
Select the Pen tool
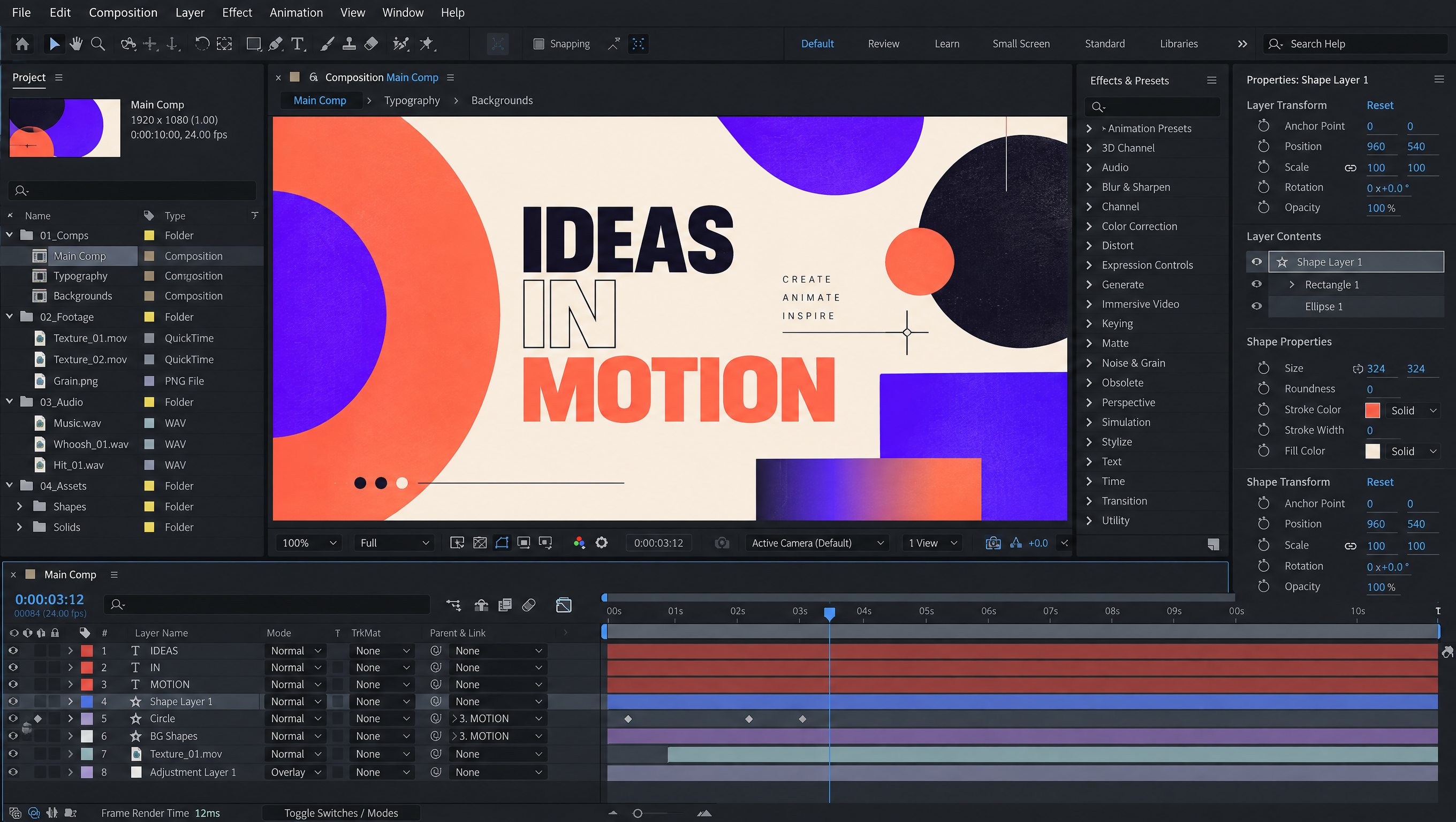275,43
